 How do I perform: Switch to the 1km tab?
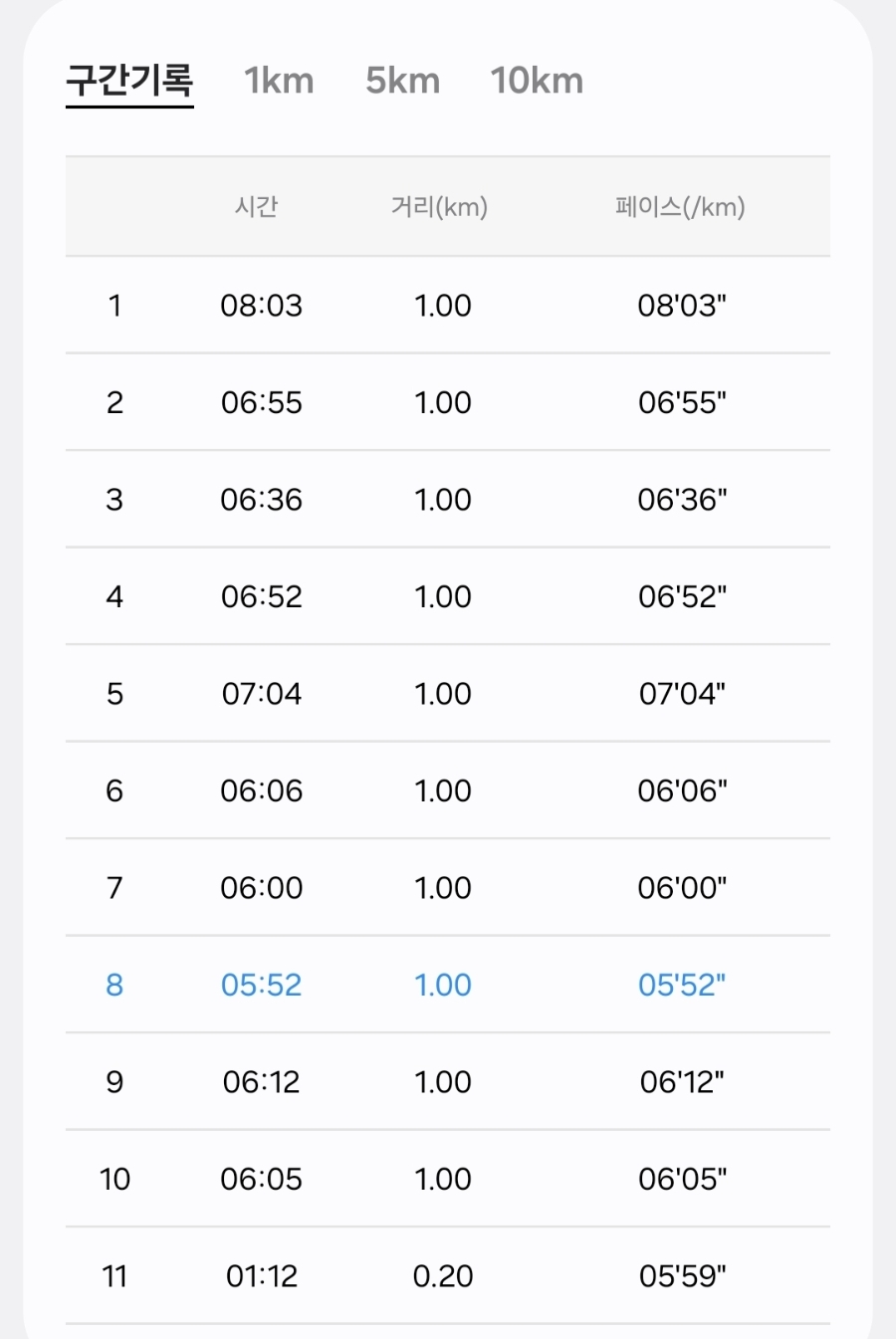pyautogui.click(x=279, y=81)
